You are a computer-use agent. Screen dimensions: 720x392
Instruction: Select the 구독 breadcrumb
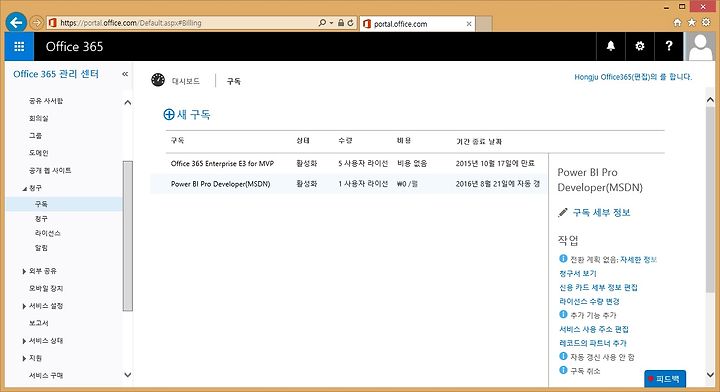click(234, 81)
